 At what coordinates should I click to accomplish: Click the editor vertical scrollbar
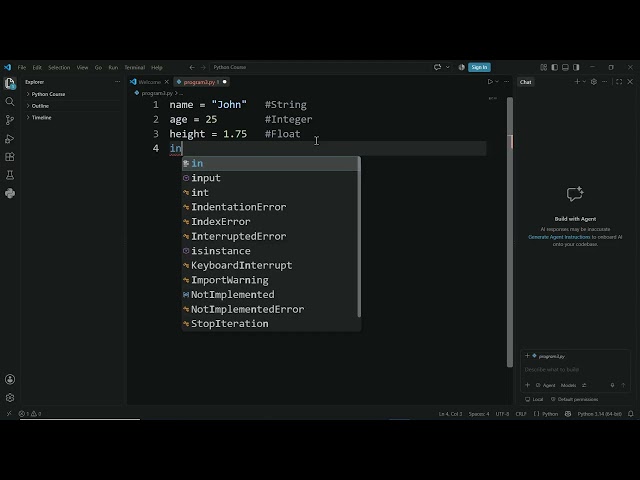coord(509,232)
